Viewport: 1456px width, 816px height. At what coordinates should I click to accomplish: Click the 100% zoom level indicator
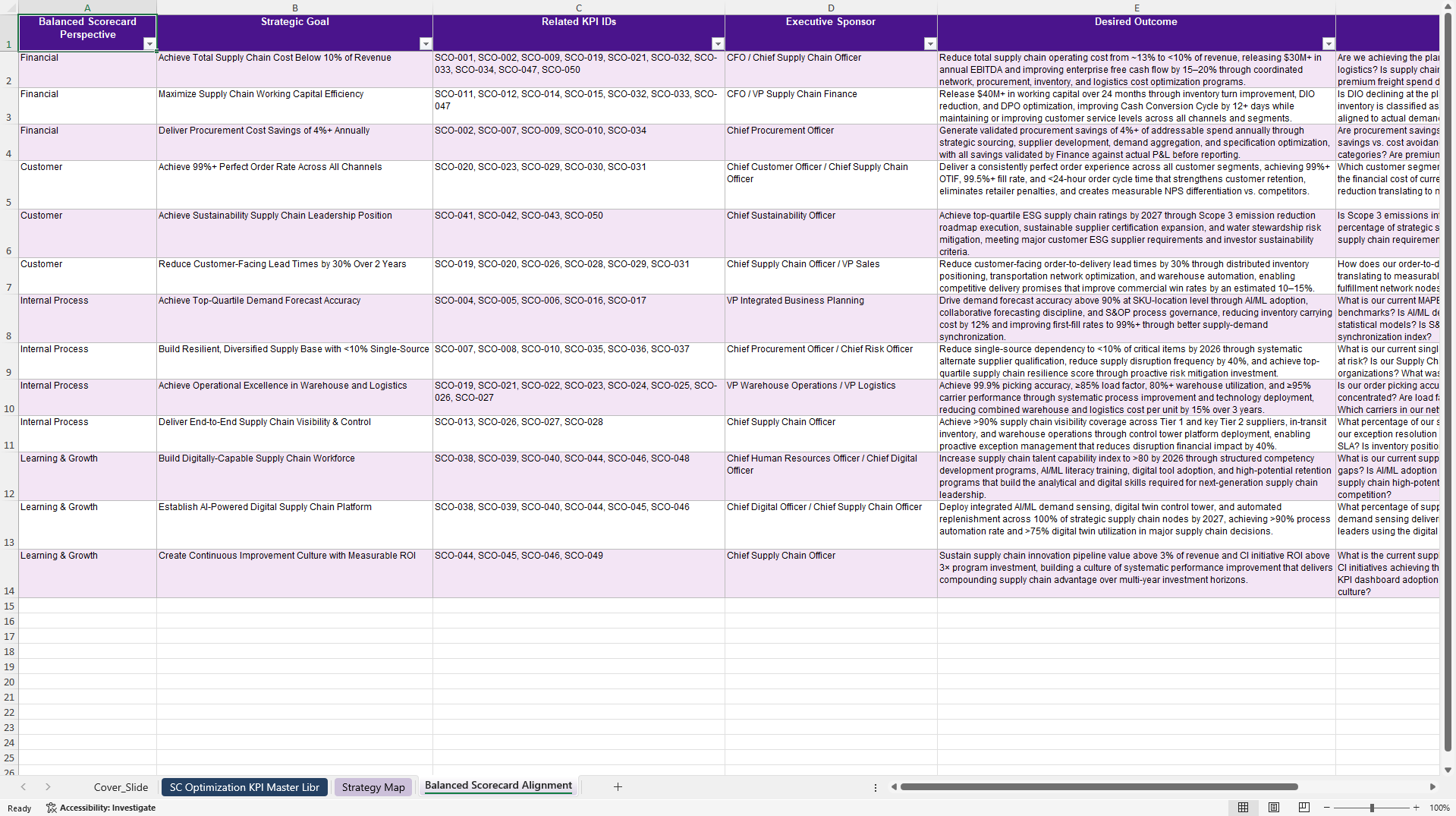pyautogui.click(x=1439, y=808)
